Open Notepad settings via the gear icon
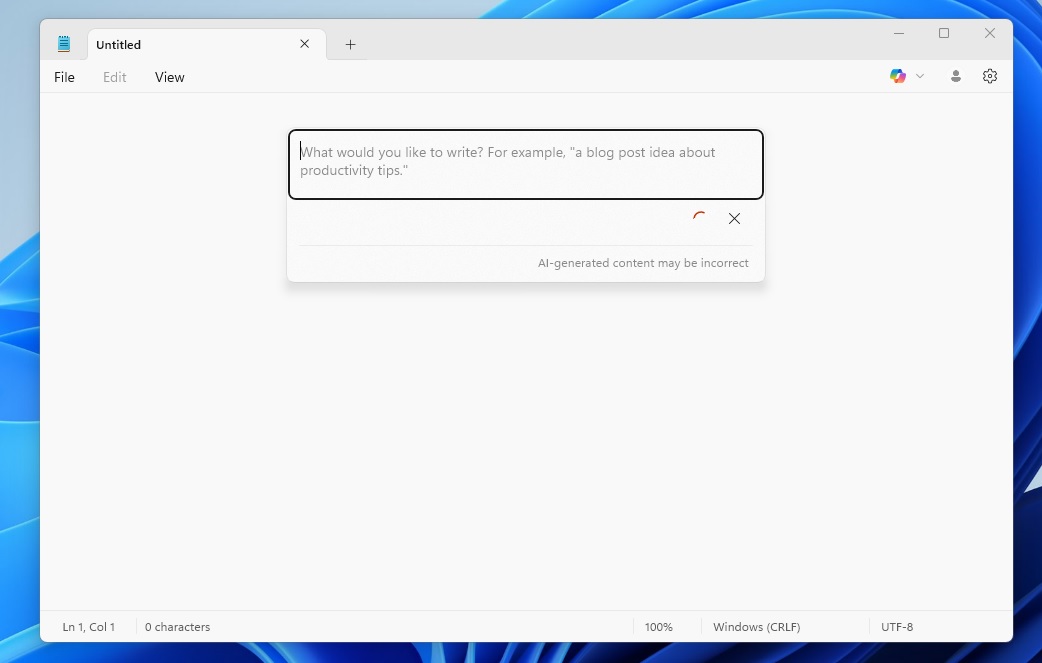 989,76
